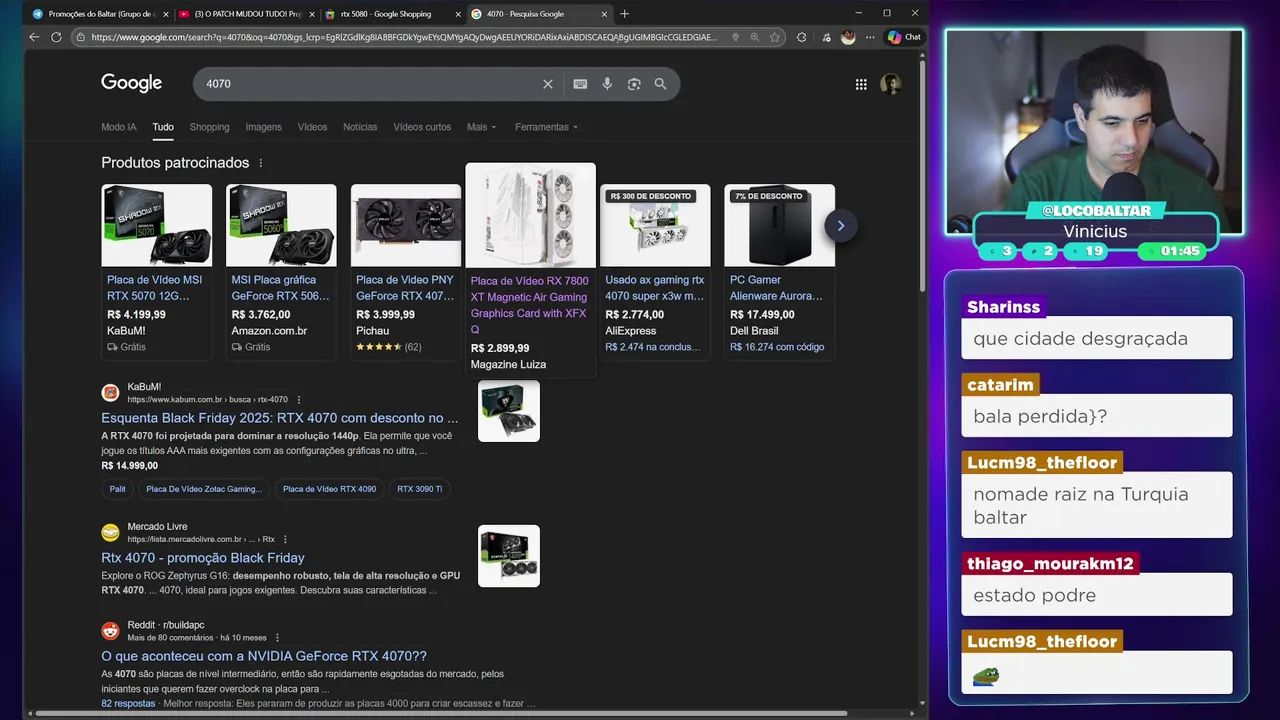Expand the Mais dropdown
The image size is (1280, 720).
pos(480,127)
